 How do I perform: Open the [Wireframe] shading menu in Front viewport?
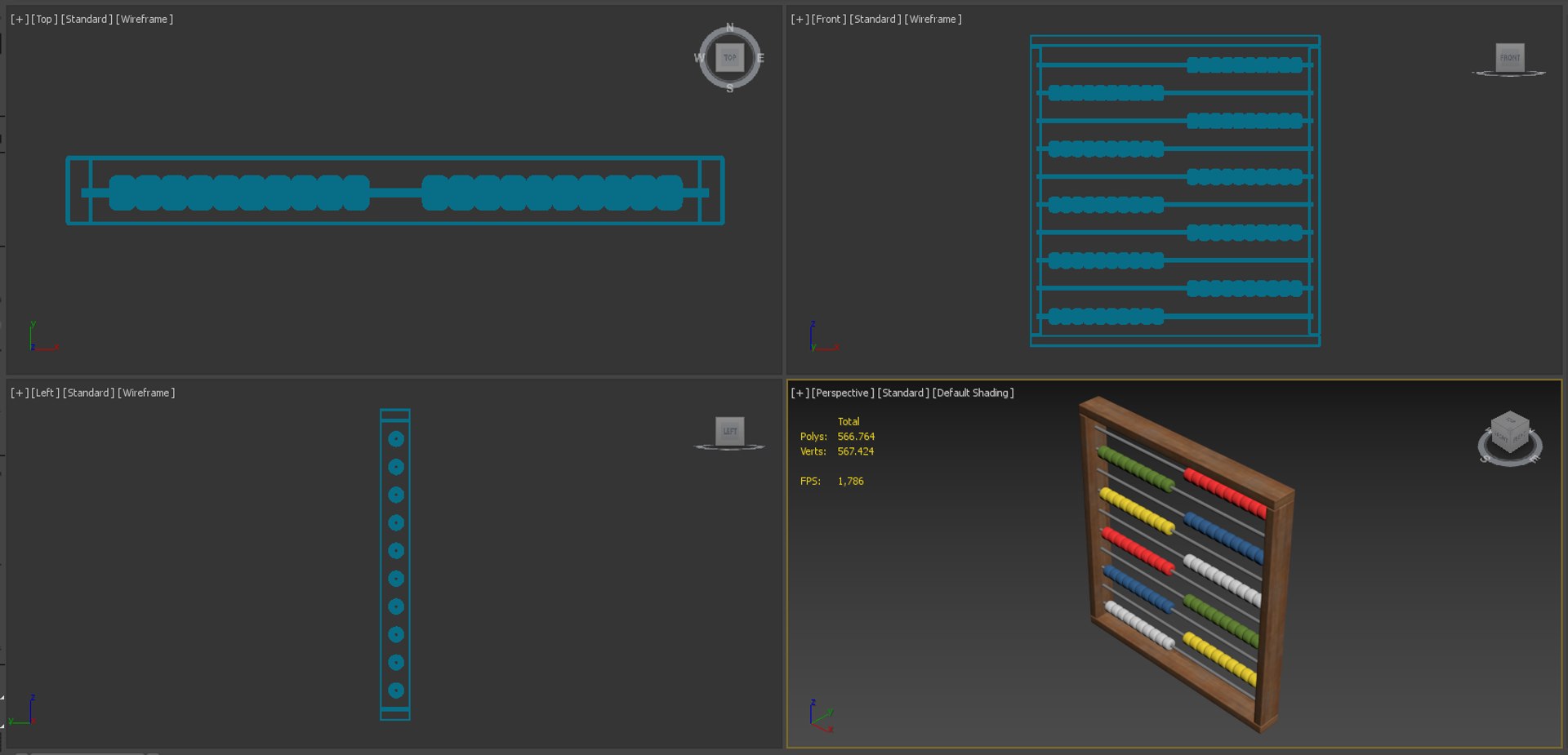(x=933, y=19)
